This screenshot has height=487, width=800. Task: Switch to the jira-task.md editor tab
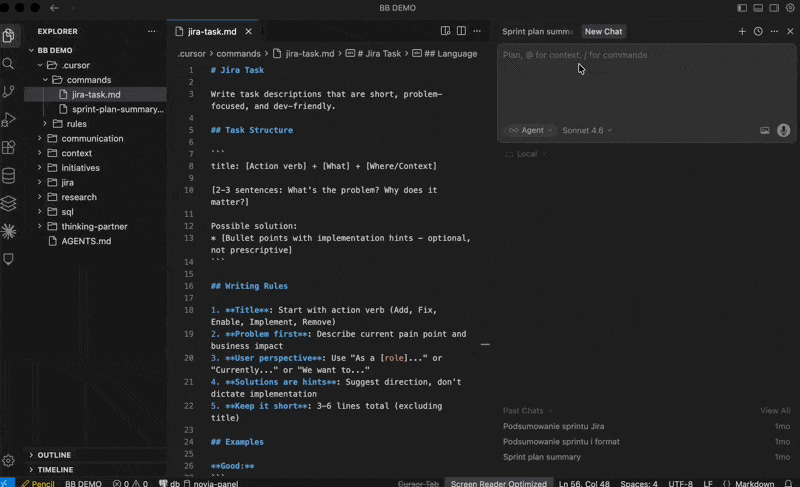(x=212, y=32)
